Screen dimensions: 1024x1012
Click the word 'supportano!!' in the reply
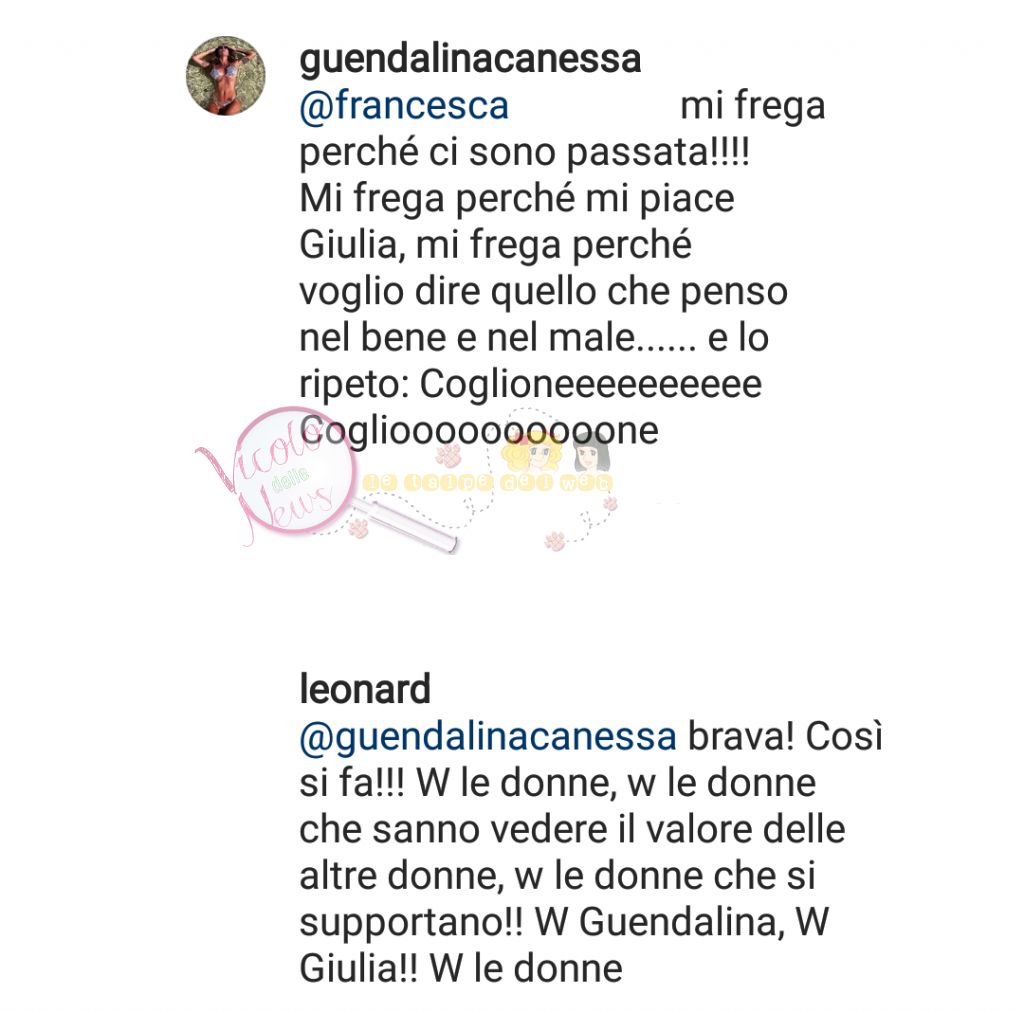pos(411,923)
